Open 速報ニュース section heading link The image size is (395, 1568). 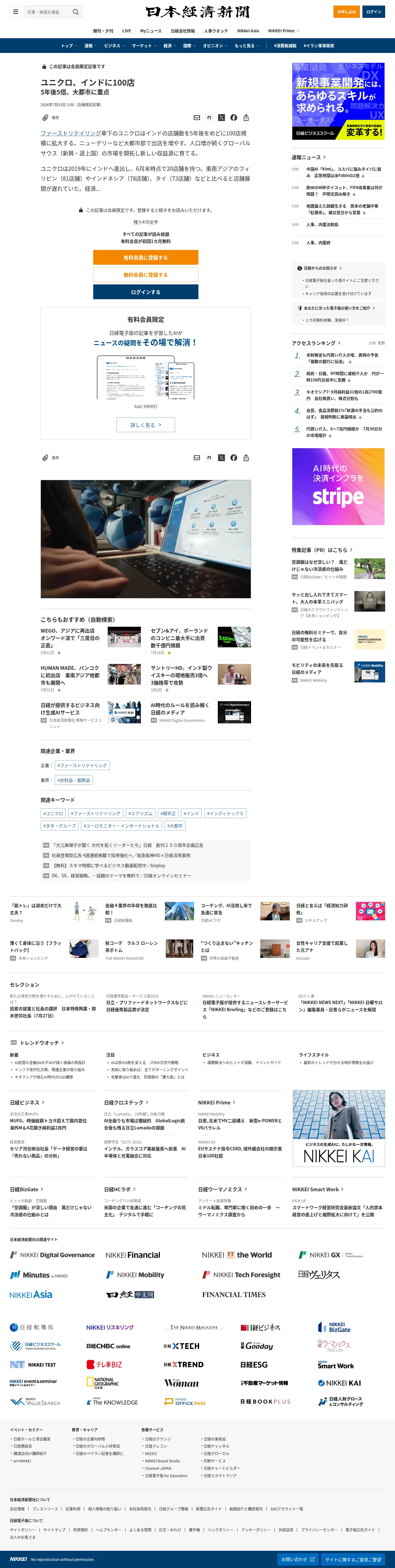coord(308,157)
